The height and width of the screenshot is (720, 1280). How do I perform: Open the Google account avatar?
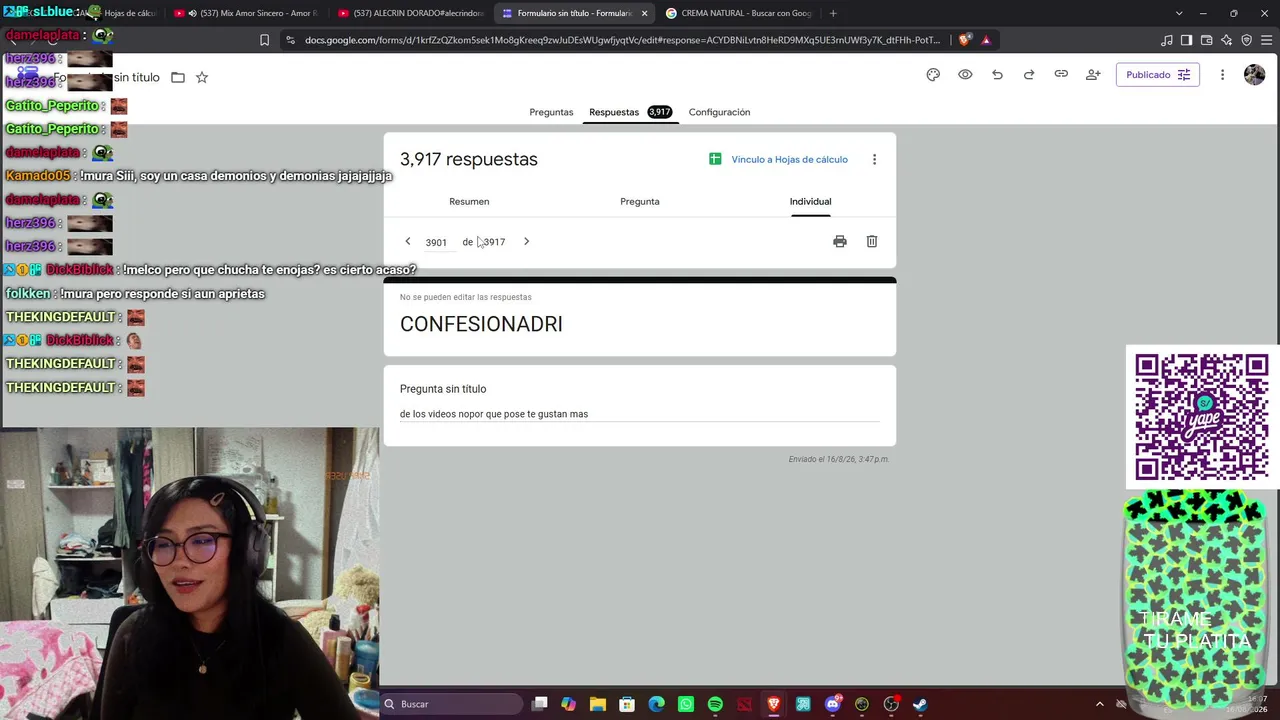coord(1254,75)
